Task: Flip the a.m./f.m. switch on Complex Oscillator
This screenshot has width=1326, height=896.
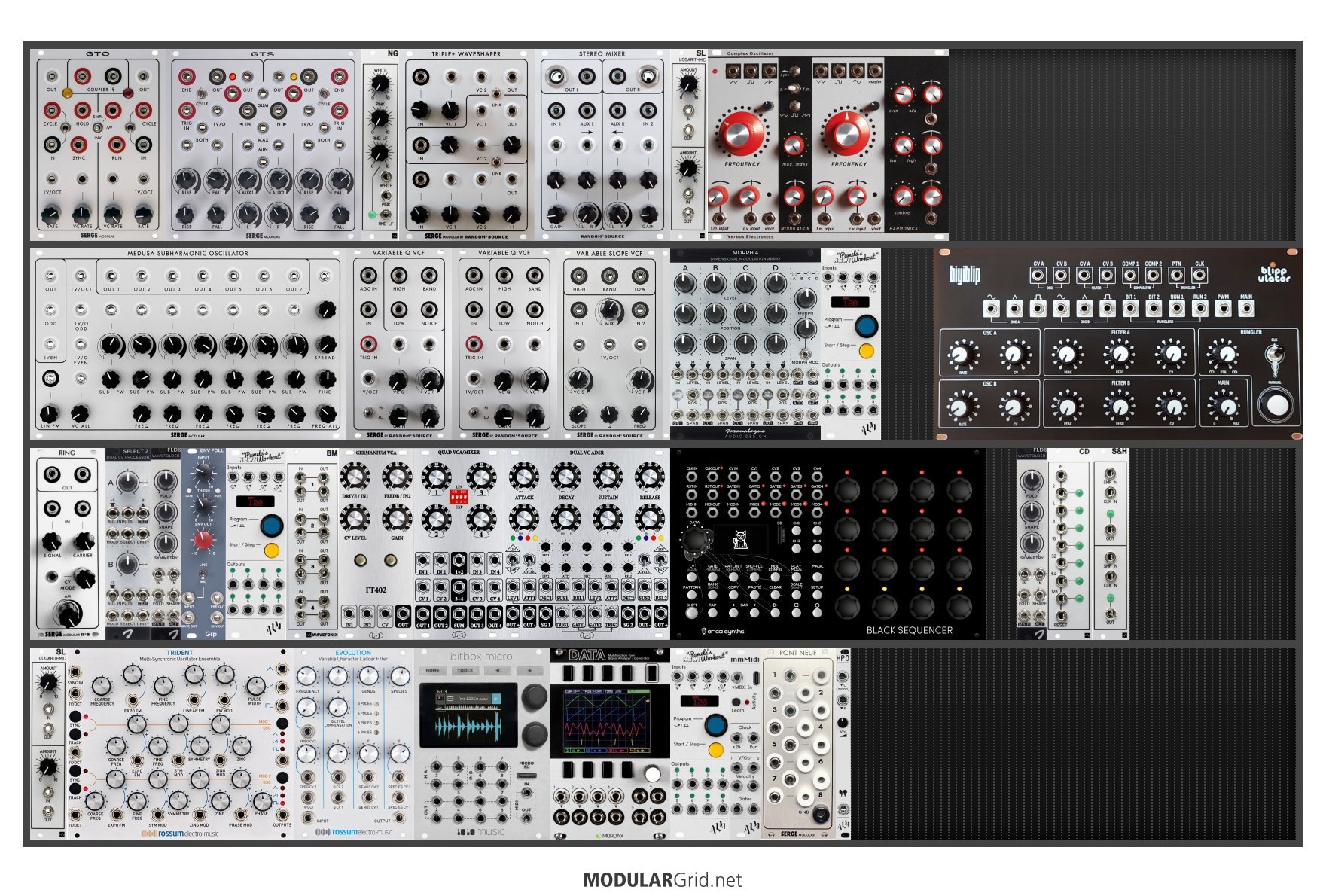Action: (x=793, y=90)
